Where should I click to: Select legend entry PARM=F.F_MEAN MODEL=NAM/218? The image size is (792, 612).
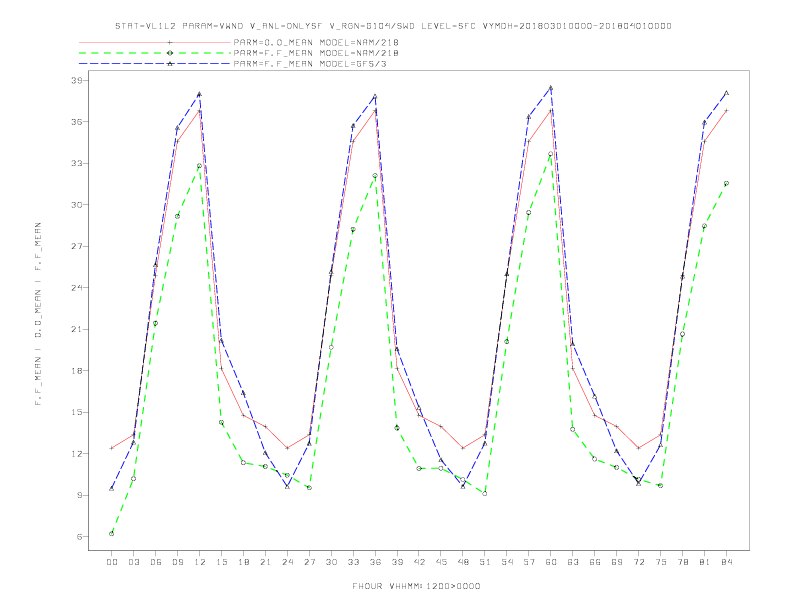(316, 53)
